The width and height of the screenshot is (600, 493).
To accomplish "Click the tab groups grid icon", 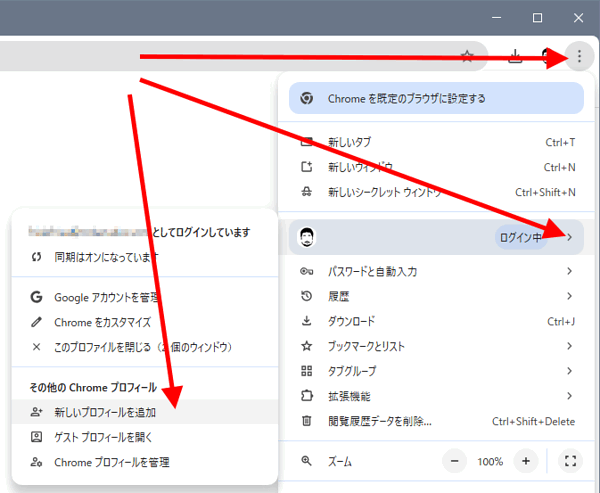I will click(x=307, y=371).
